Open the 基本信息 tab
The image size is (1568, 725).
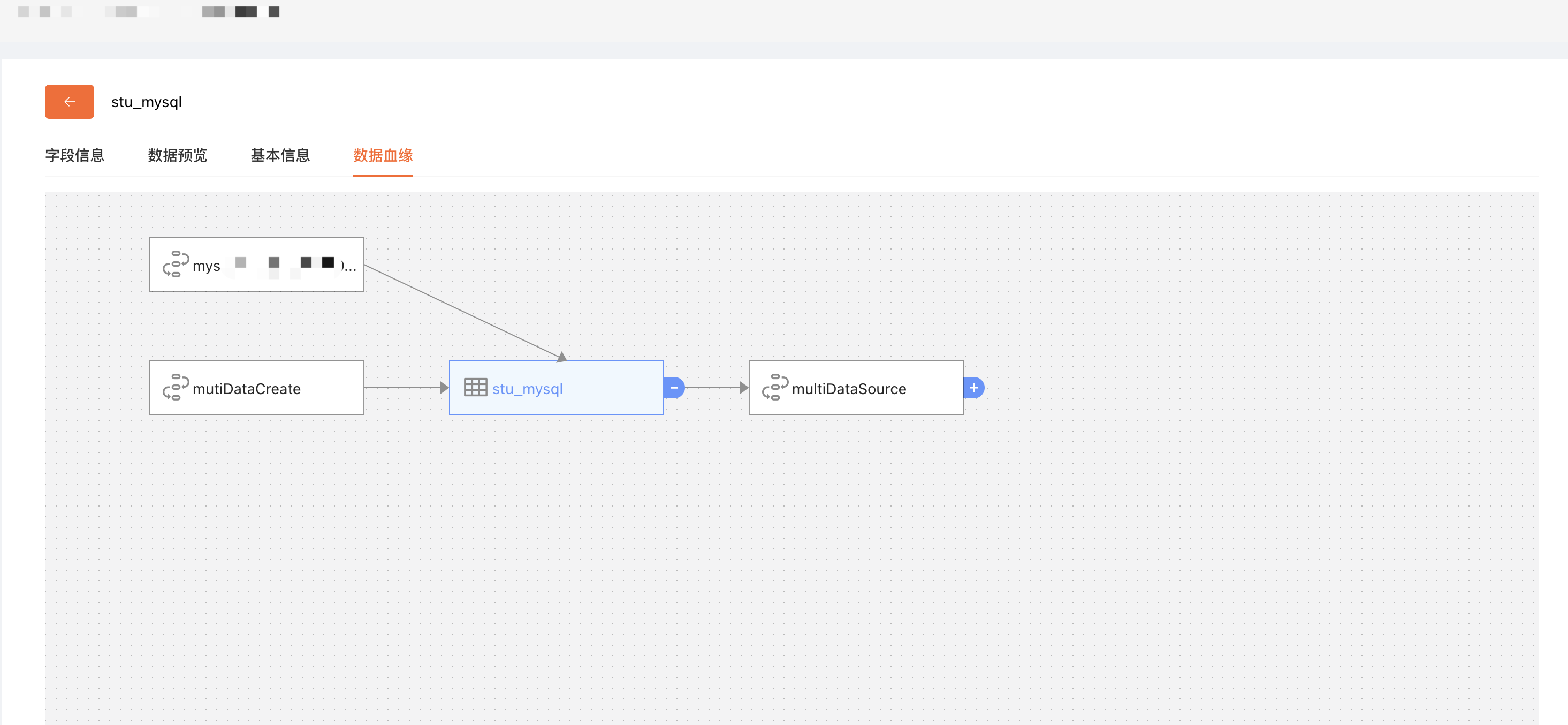tap(280, 155)
